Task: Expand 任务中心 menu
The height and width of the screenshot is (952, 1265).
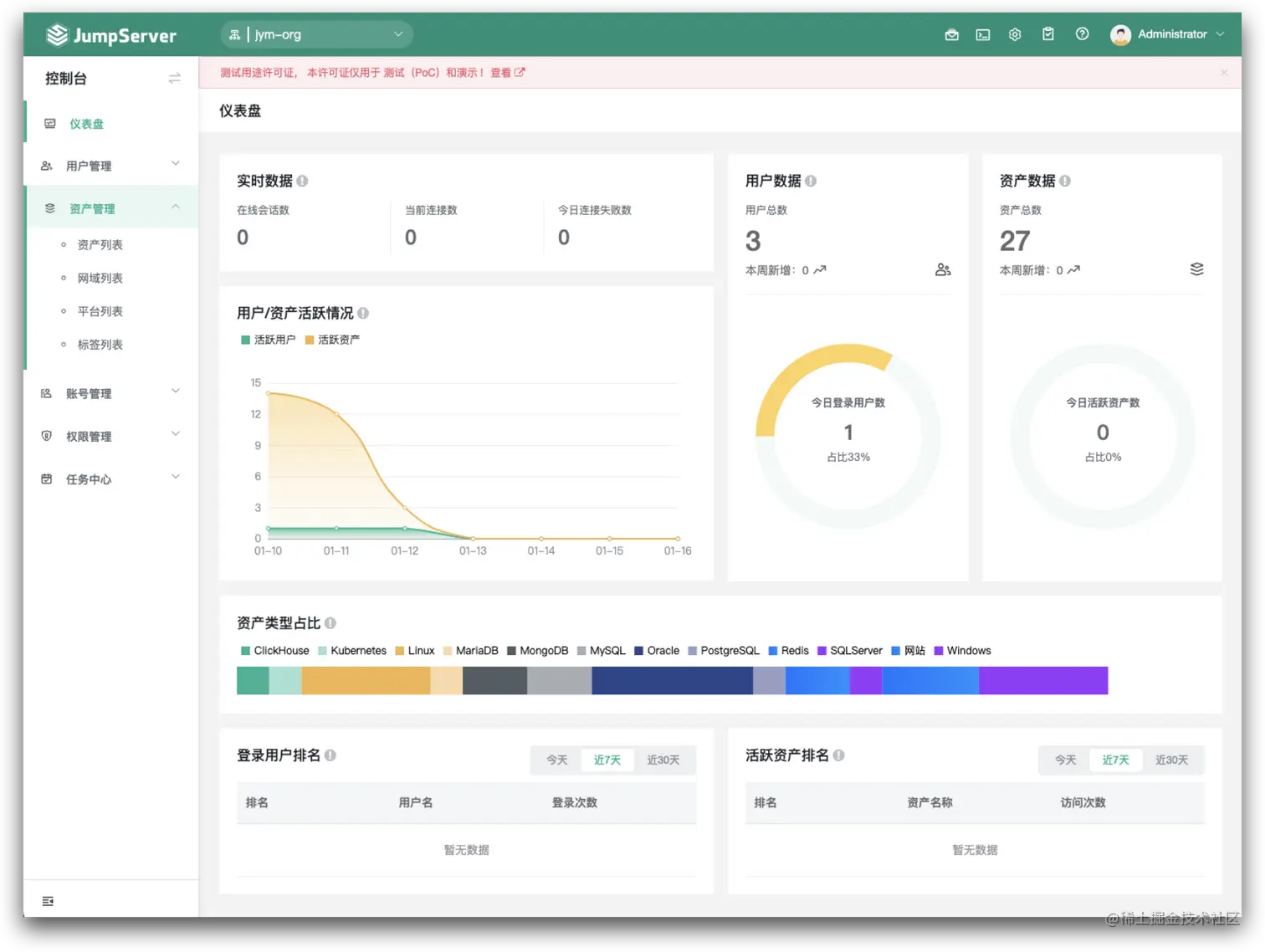Action: click(111, 479)
